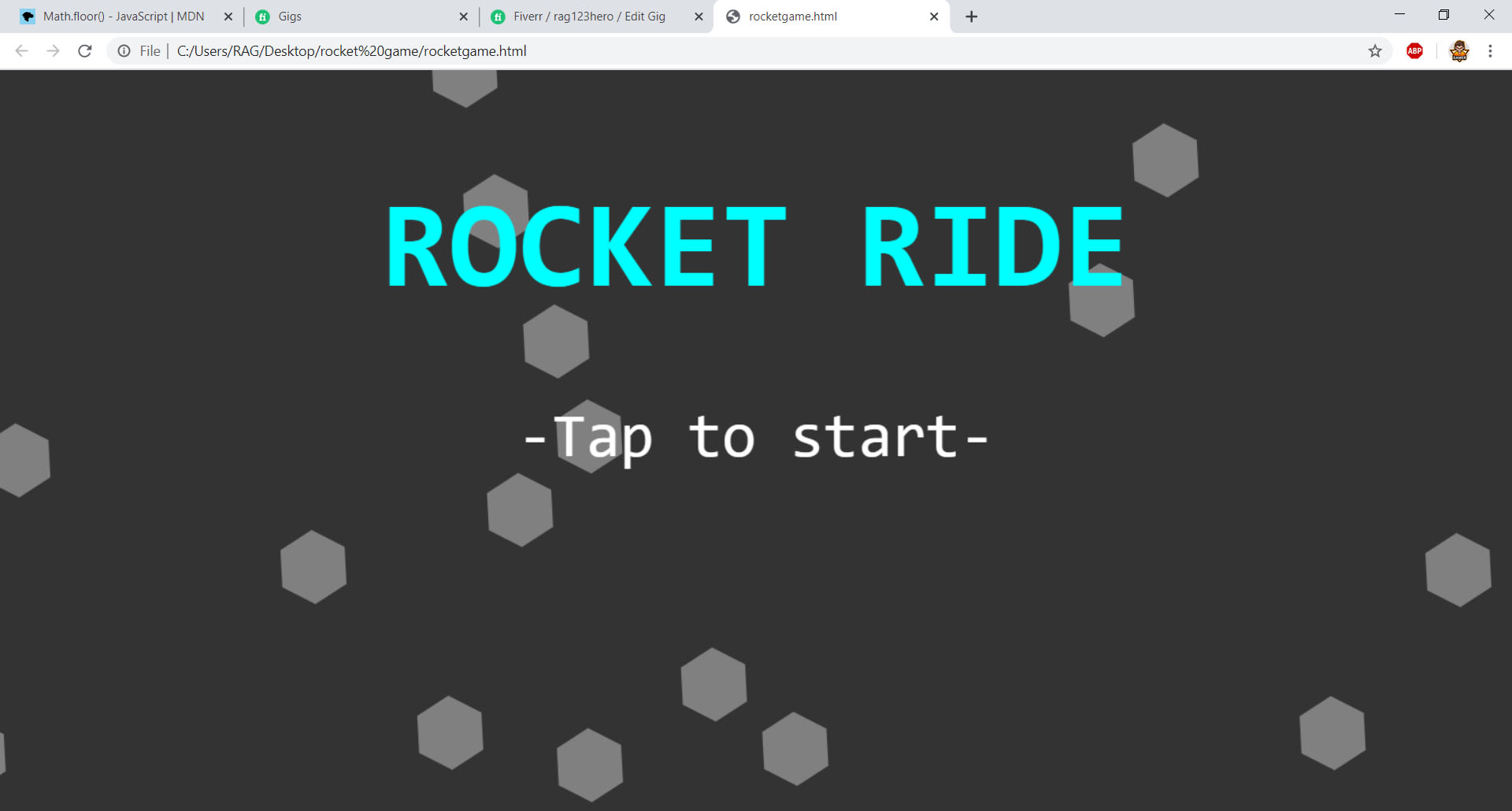Close the Math.floor() MDN tab
The width and height of the screenshot is (1512, 811).
(228, 17)
